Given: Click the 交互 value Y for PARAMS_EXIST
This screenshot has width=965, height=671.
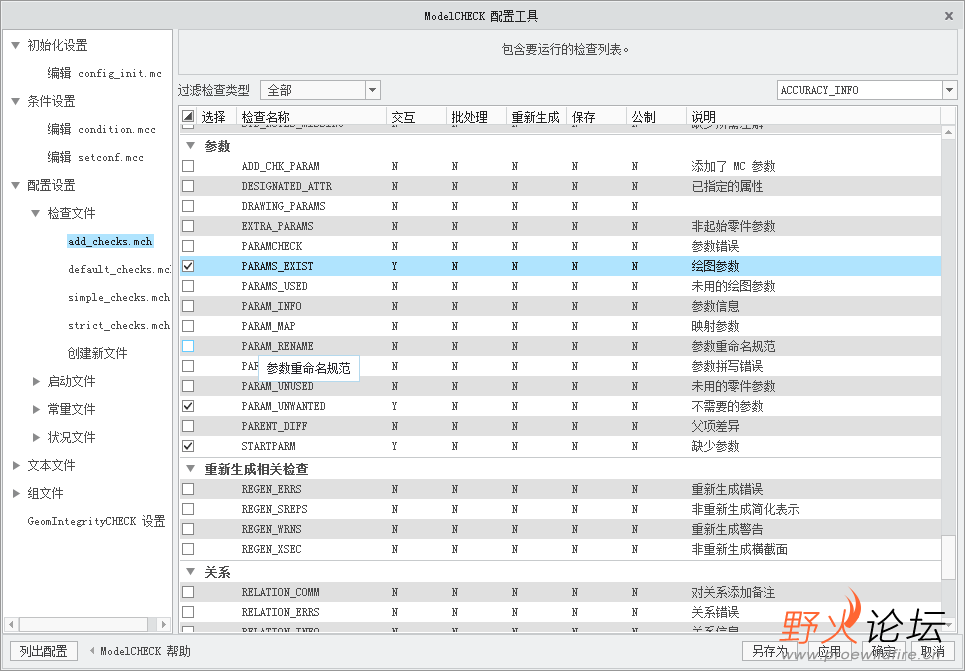Looking at the screenshot, I should point(394,266).
